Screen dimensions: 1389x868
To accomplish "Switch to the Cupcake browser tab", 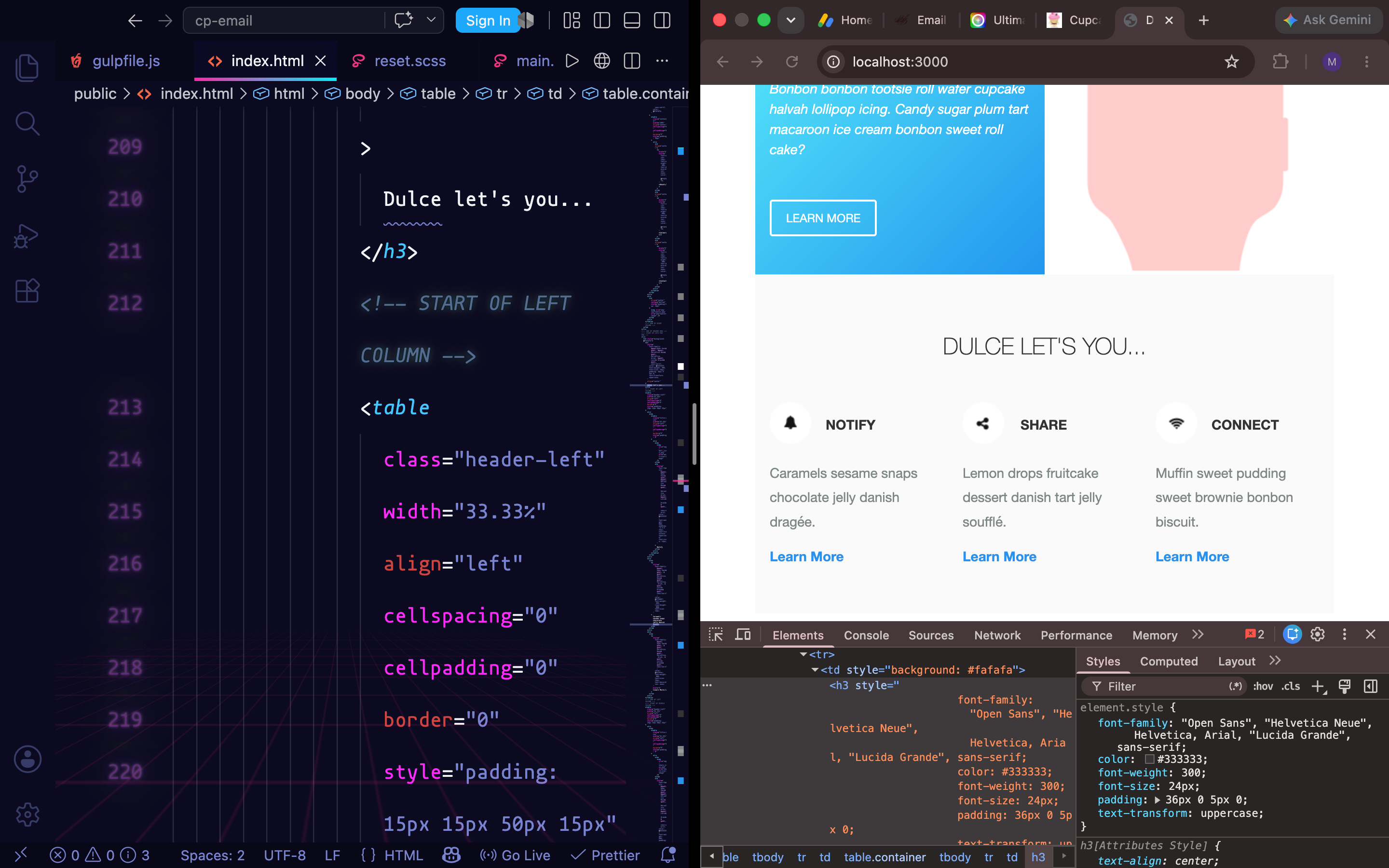I will 1074,20.
